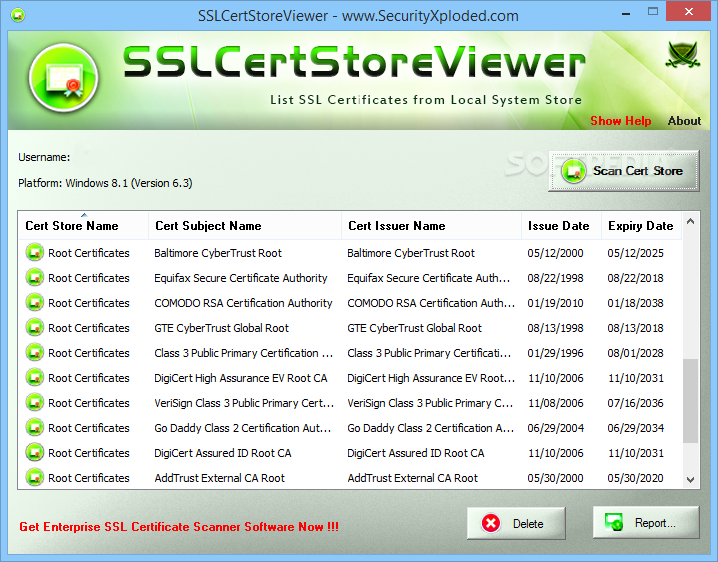
Task: Click expiry date 08/22/2018
Action: point(636,278)
